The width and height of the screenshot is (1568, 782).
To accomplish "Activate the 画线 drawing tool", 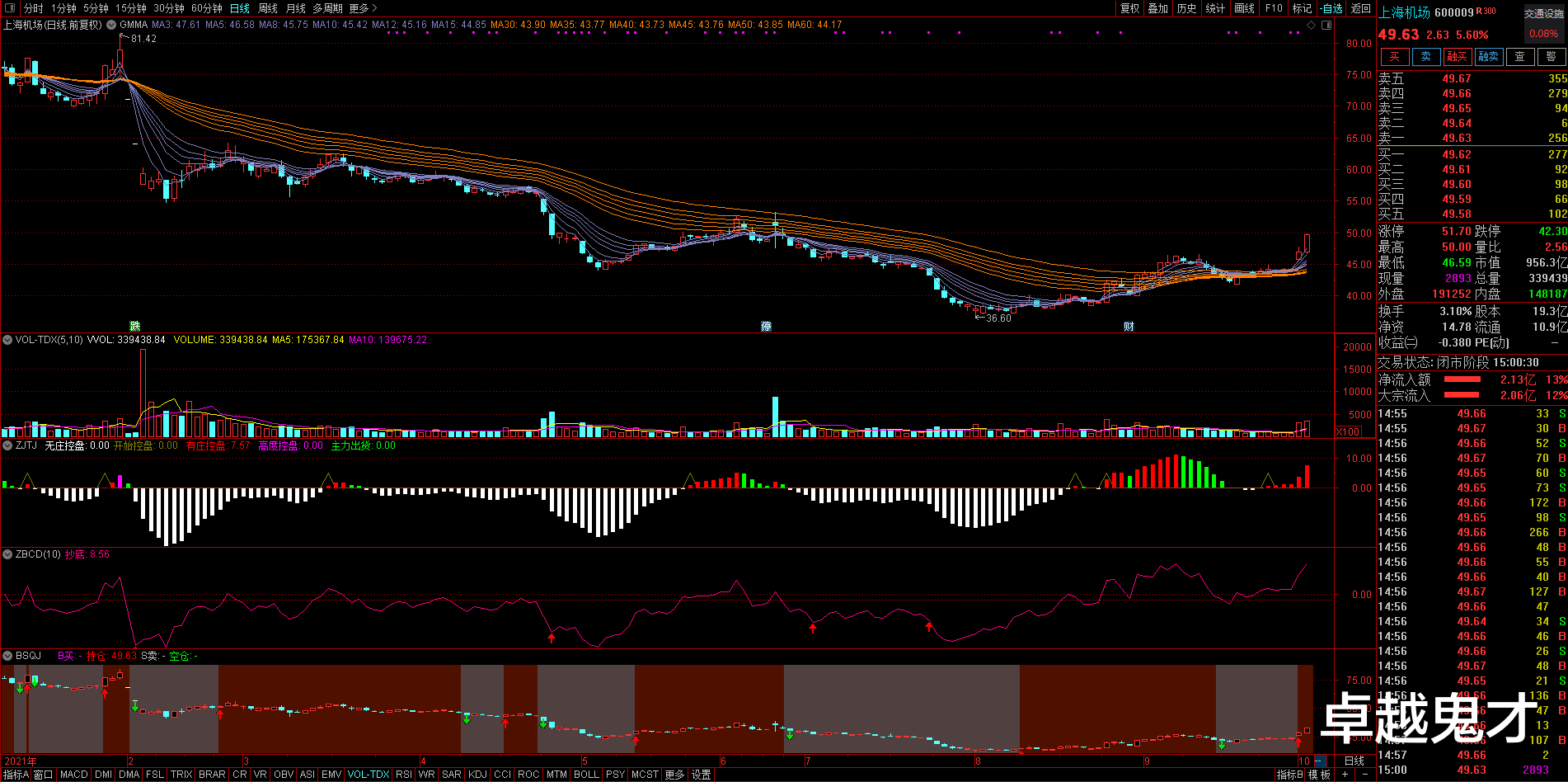I will click(x=1244, y=8).
